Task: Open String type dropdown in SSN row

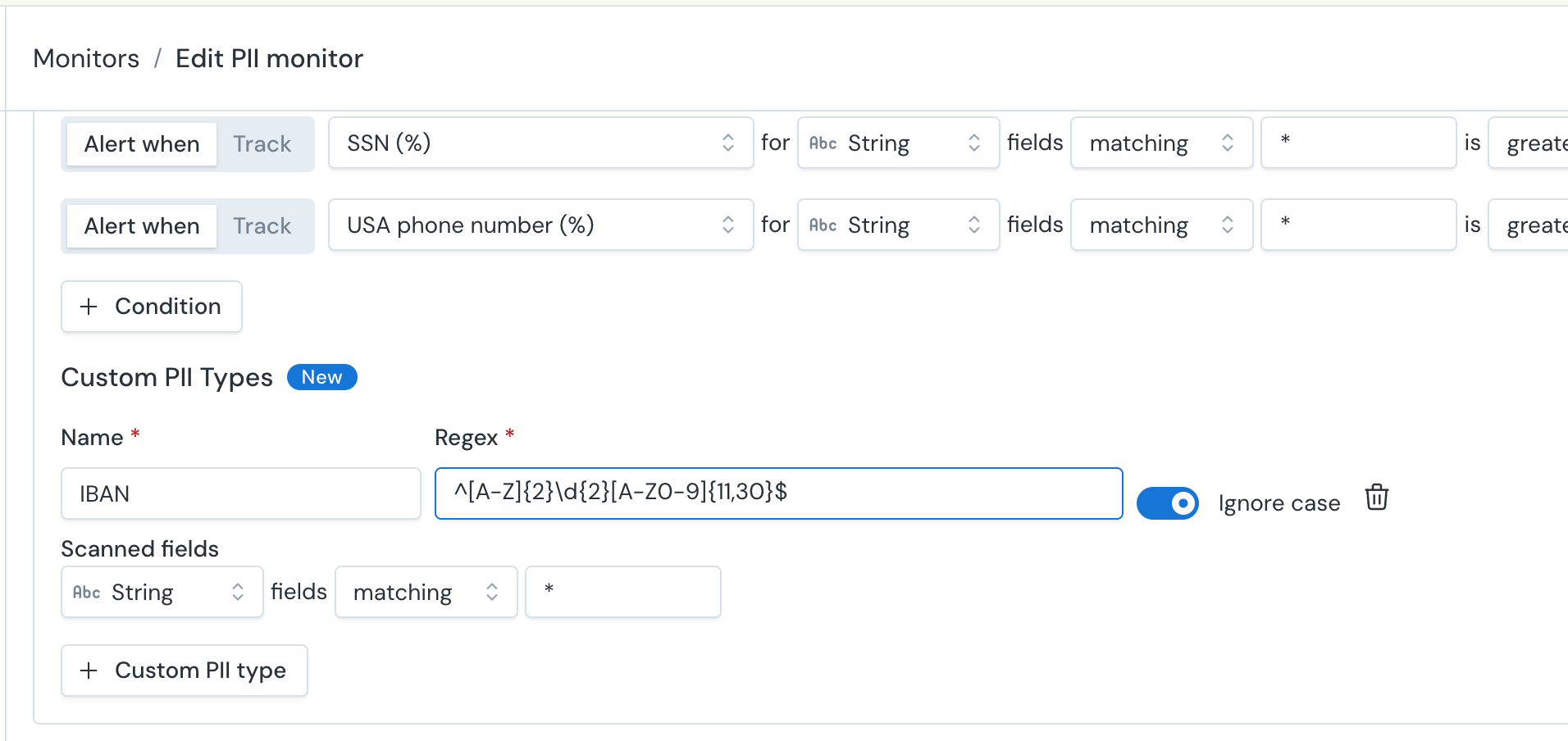Action: click(x=898, y=143)
